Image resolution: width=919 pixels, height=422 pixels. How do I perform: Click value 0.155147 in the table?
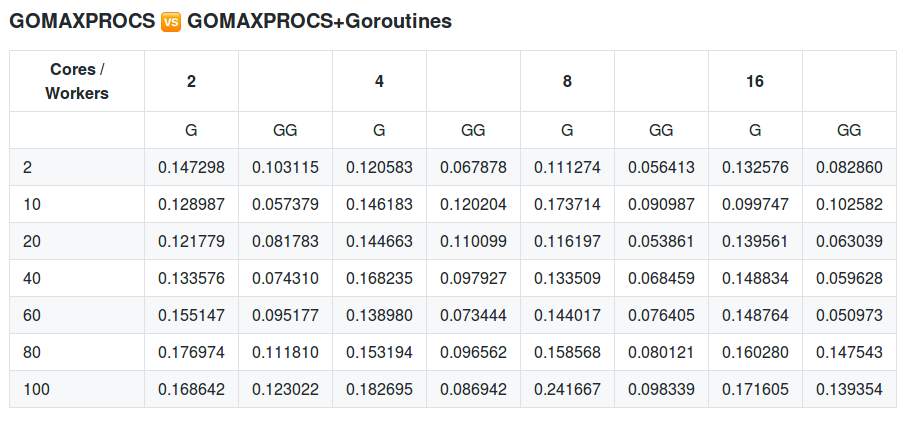pyautogui.click(x=192, y=315)
